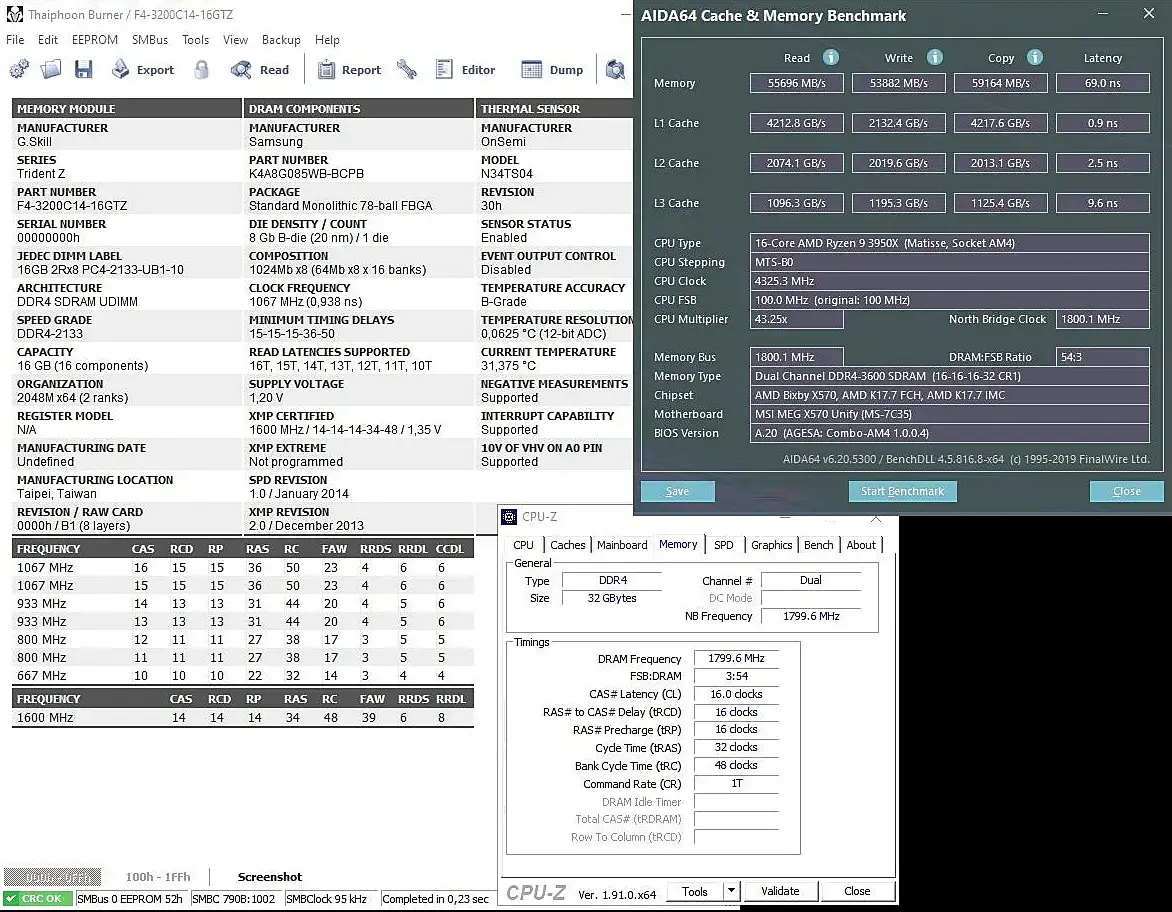Click the magnifier icon after Dump
This screenshot has width=1172, height=912.
point(614,70)
